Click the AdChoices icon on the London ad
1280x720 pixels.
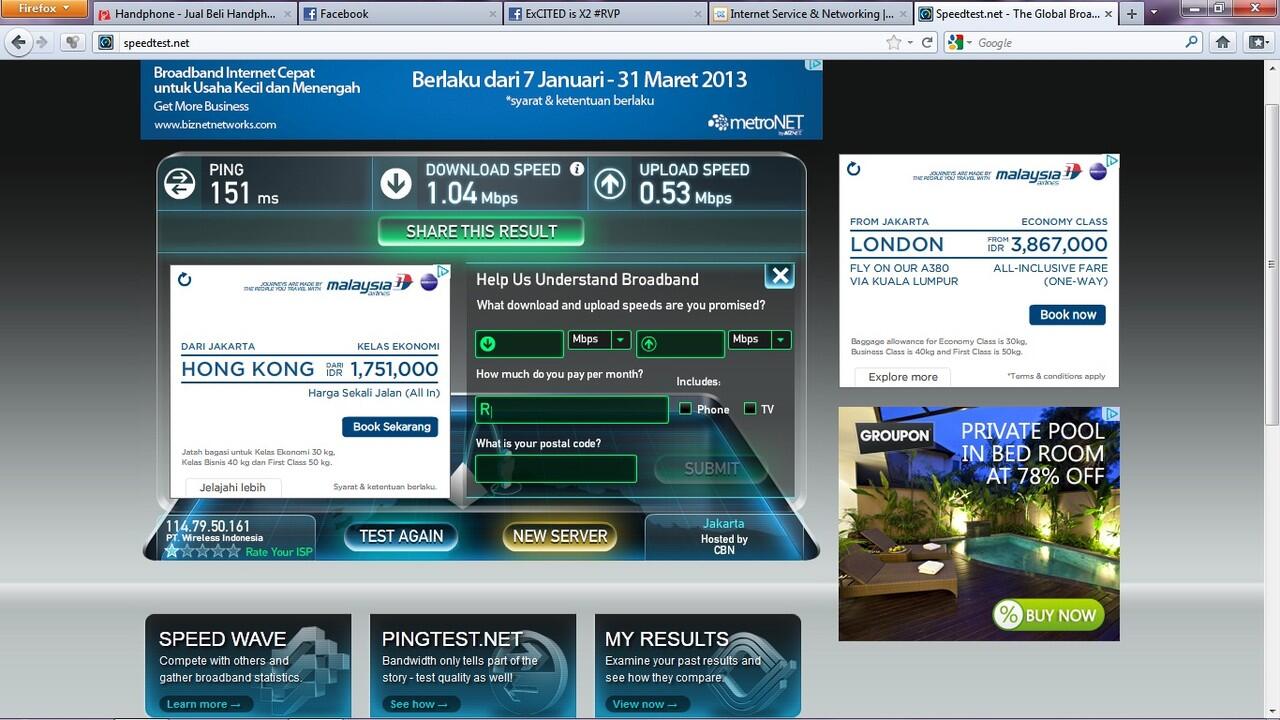point(1111,161)
